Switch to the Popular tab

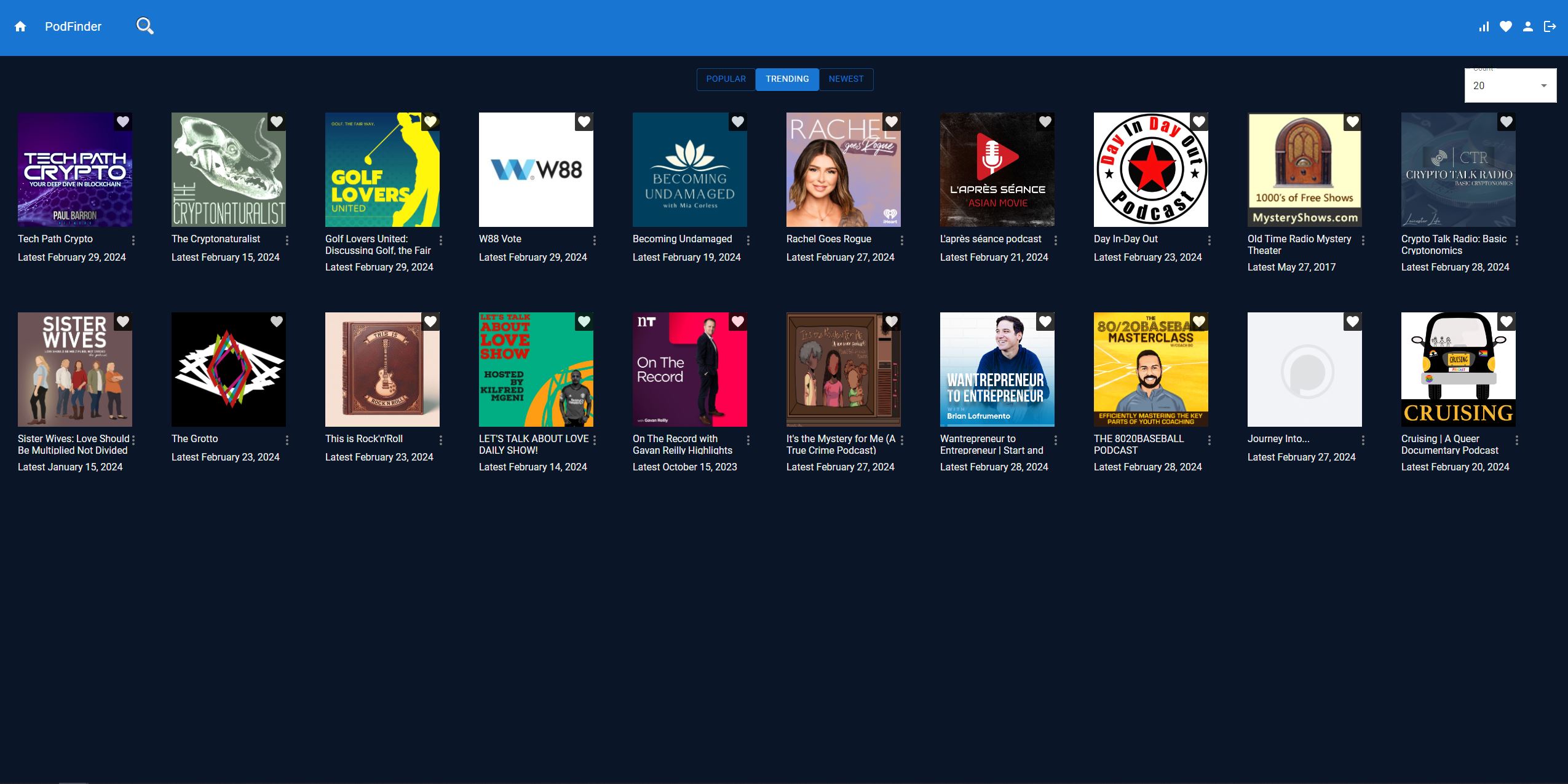coord(726,79)
